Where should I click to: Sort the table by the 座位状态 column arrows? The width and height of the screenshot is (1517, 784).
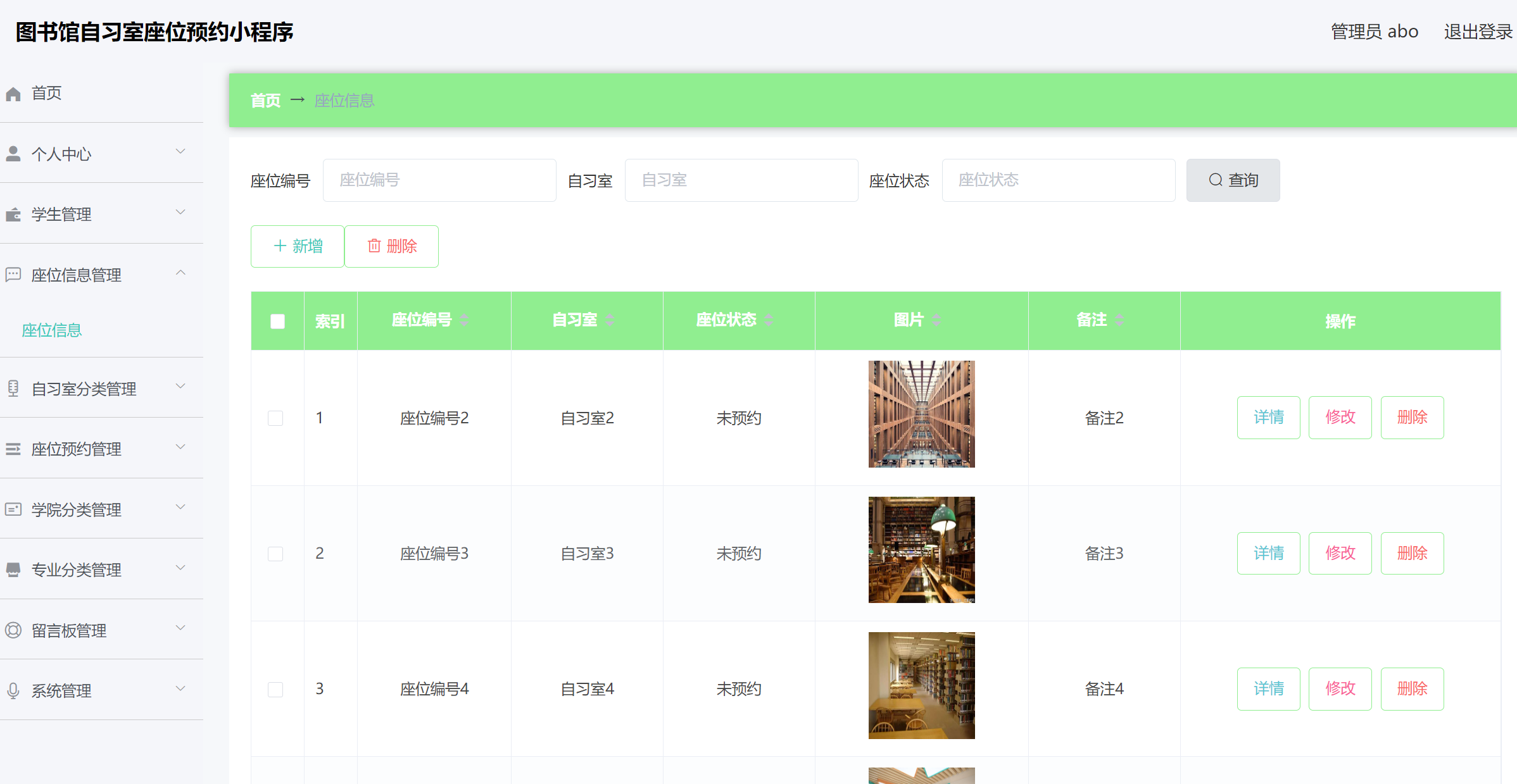[769, 320]
